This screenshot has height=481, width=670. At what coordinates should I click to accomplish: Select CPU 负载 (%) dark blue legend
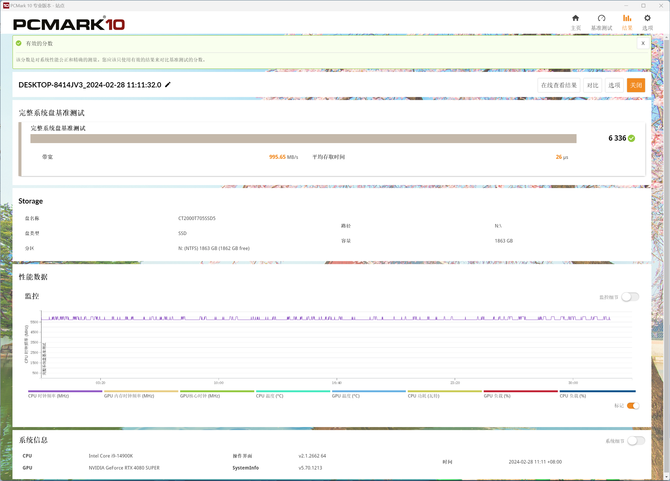pos(597,394)
